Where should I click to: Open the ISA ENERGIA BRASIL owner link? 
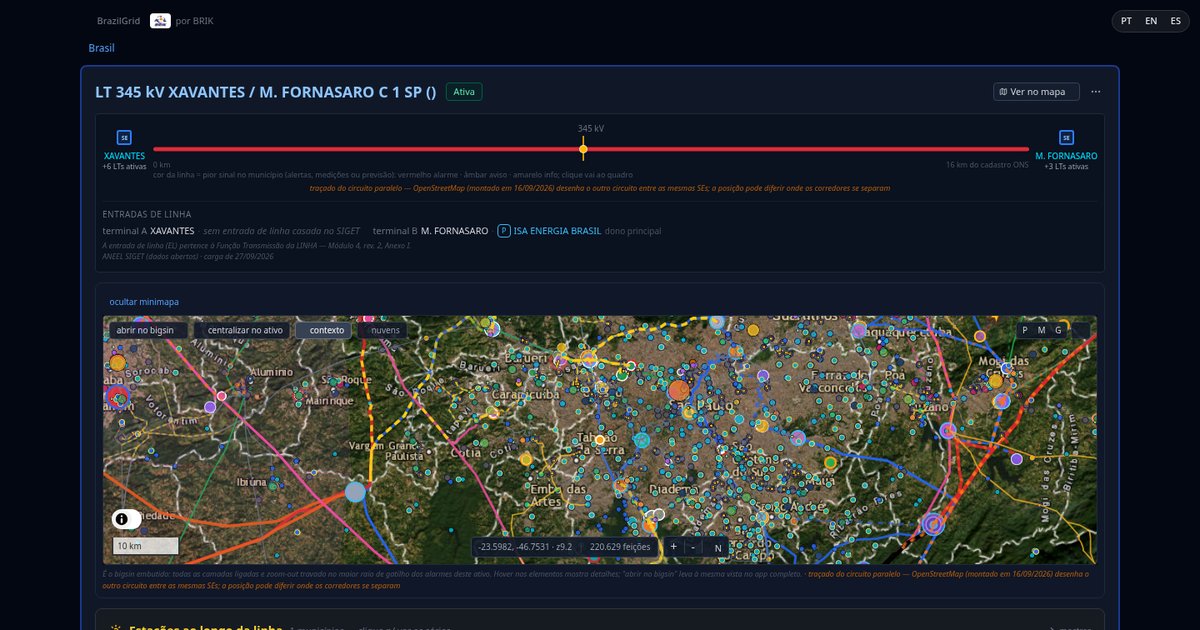coord(557,231)
